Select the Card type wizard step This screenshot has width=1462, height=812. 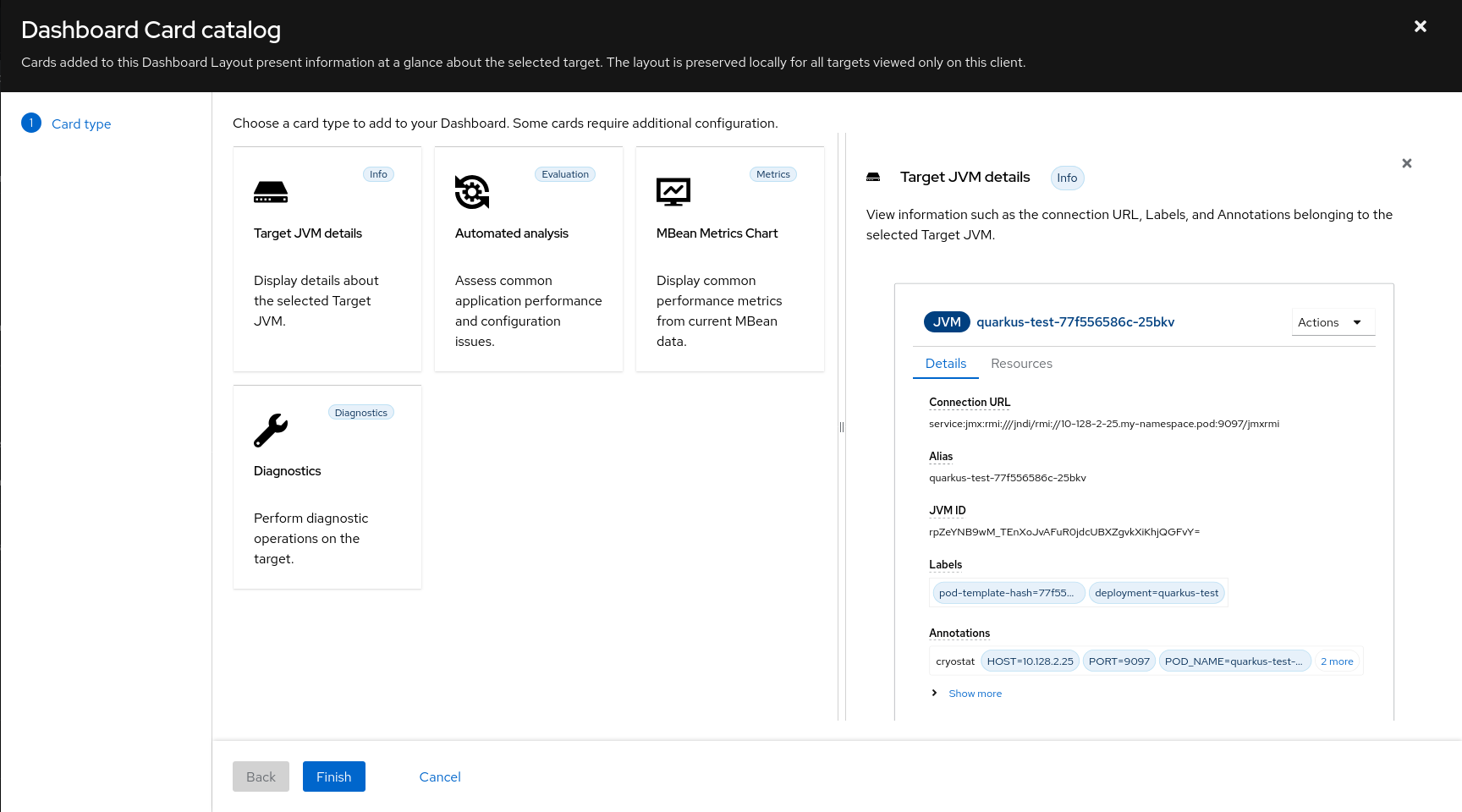click(x=81, y=123)
